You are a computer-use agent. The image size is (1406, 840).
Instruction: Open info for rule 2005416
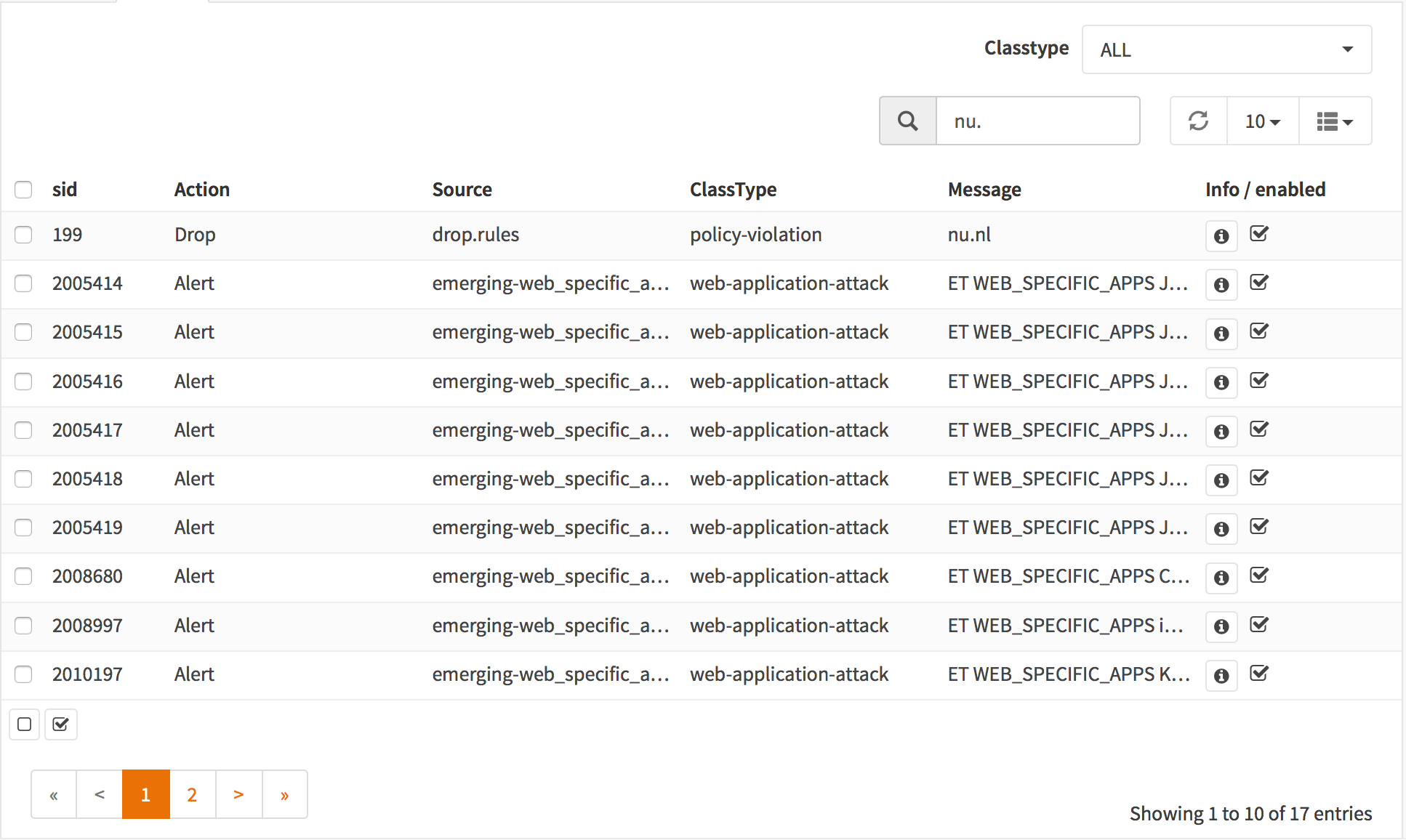pyautogui.click(x=1221, y=382)
